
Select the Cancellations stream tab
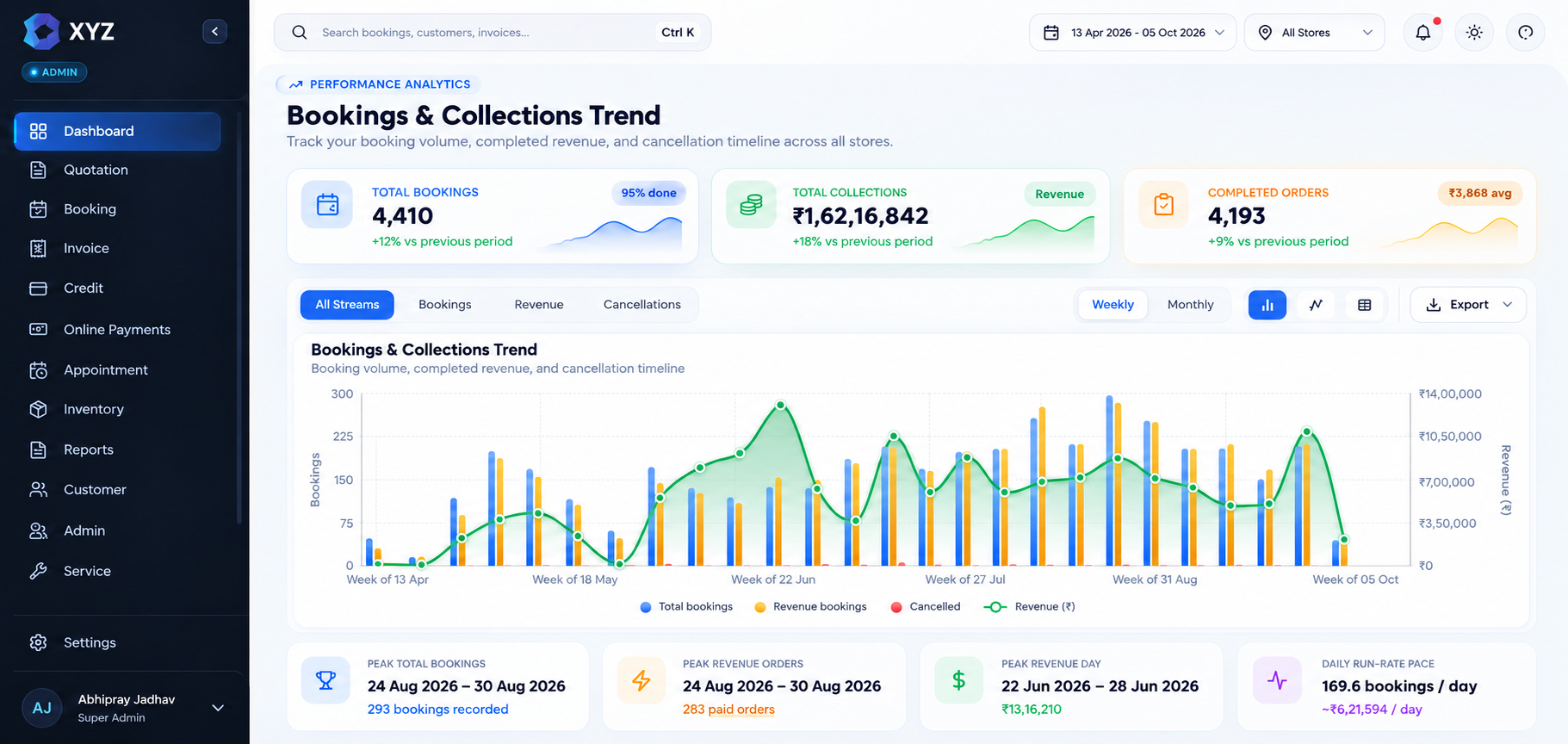coord(642,305)
